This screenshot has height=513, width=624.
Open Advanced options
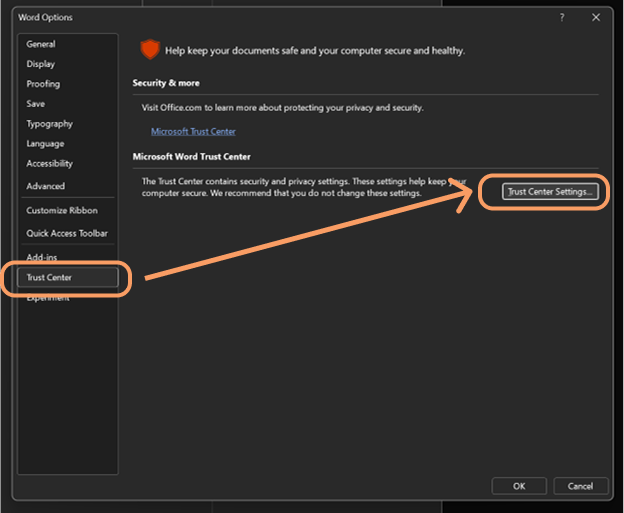[x=46, y=186]
